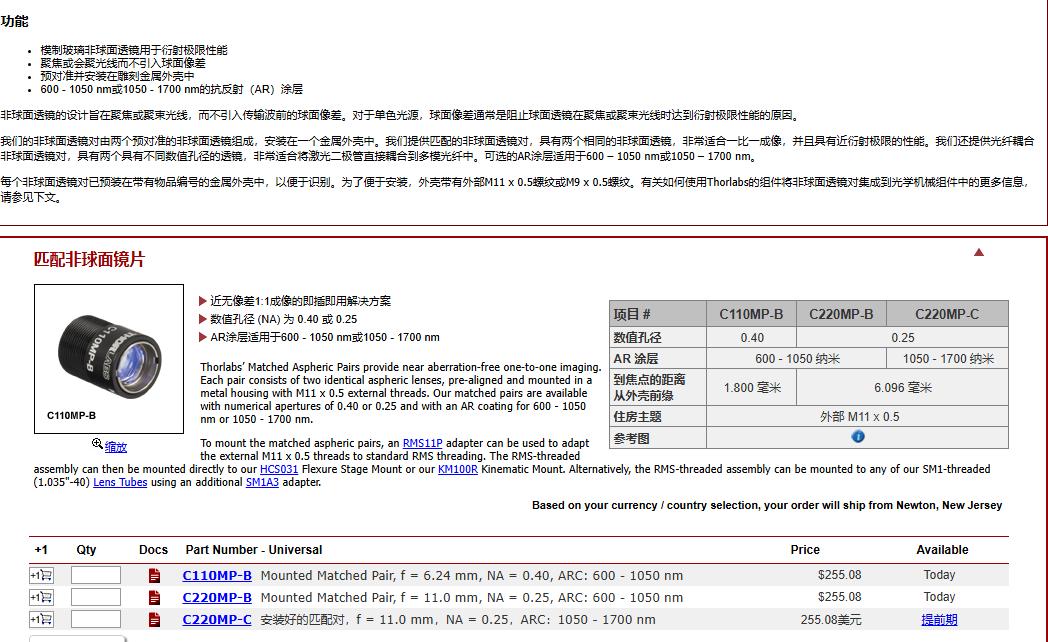Screen dimensions: 1048x642
Task: Click the +1 column header in the order table
Action: tap(41, 550)
